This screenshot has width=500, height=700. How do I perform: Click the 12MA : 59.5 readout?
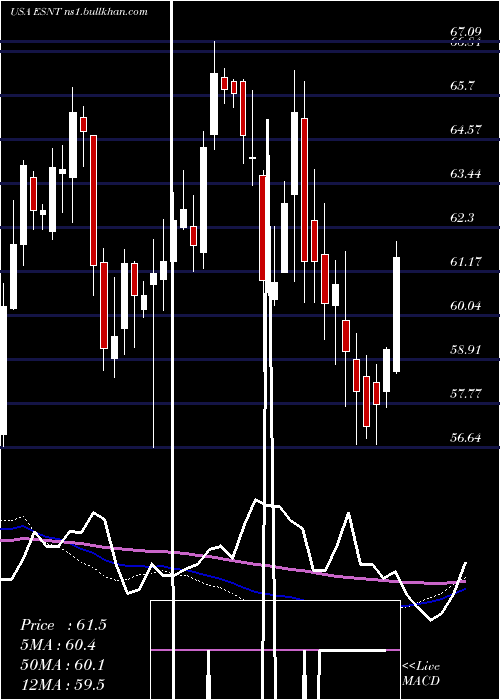[x=62, y=685]
